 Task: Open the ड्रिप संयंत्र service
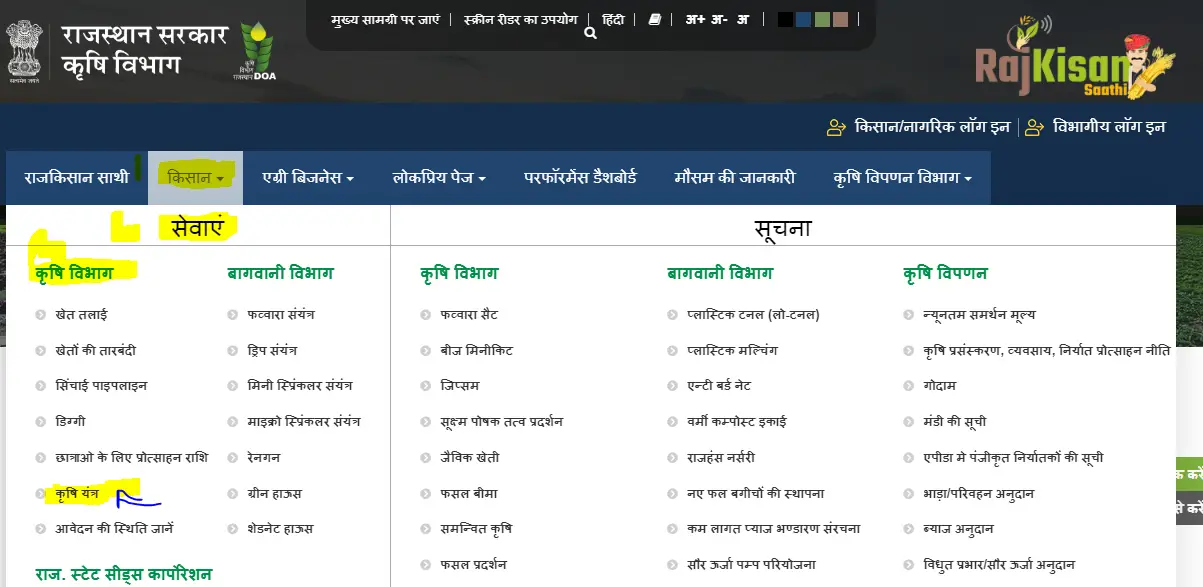(273, 351)
